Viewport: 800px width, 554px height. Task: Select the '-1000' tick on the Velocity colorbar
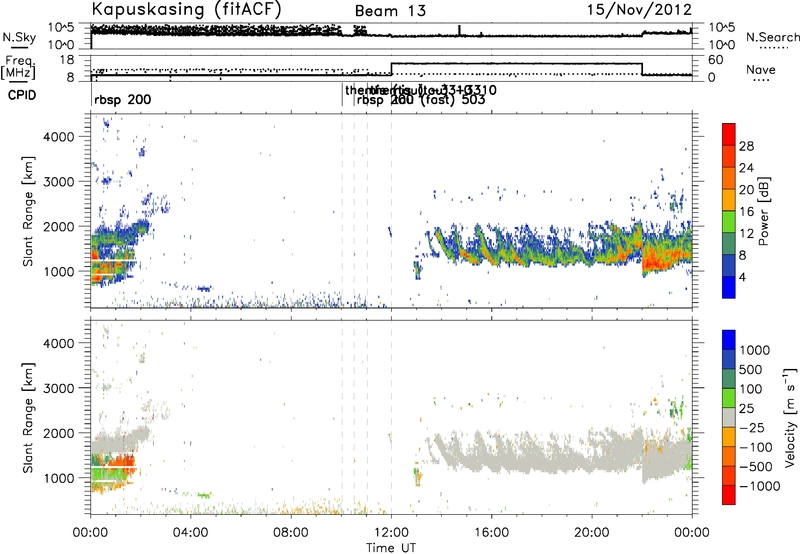759,486
